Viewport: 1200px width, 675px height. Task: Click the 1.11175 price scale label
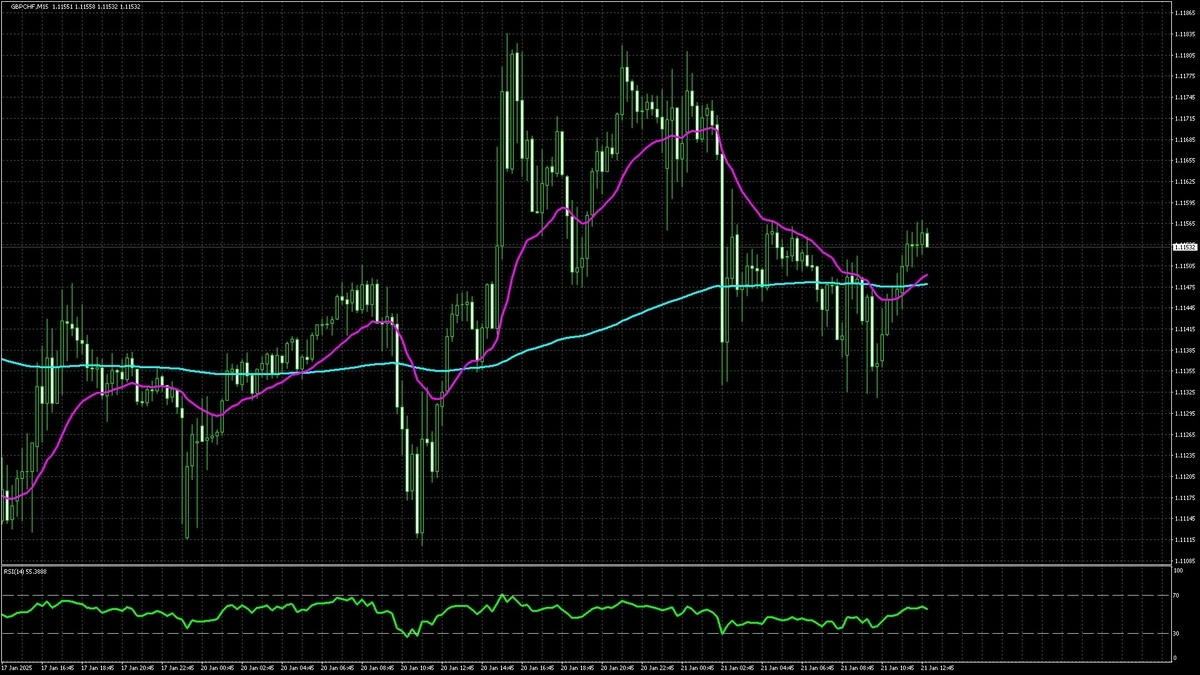[1184, 497]
